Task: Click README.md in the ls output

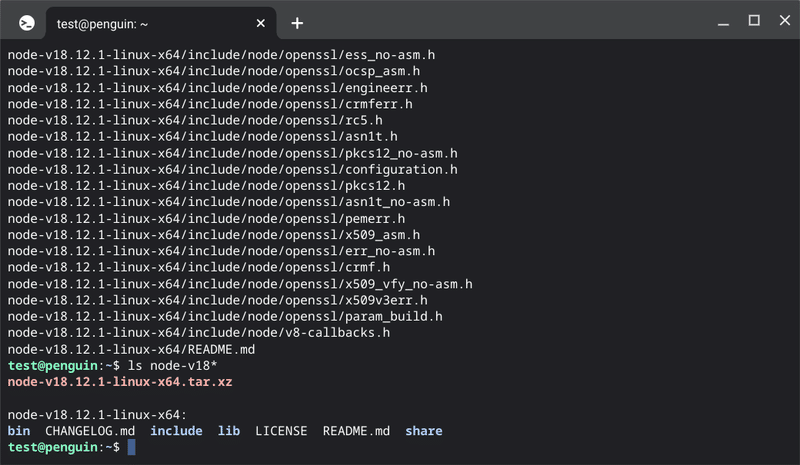Action: tap(356, 431)
